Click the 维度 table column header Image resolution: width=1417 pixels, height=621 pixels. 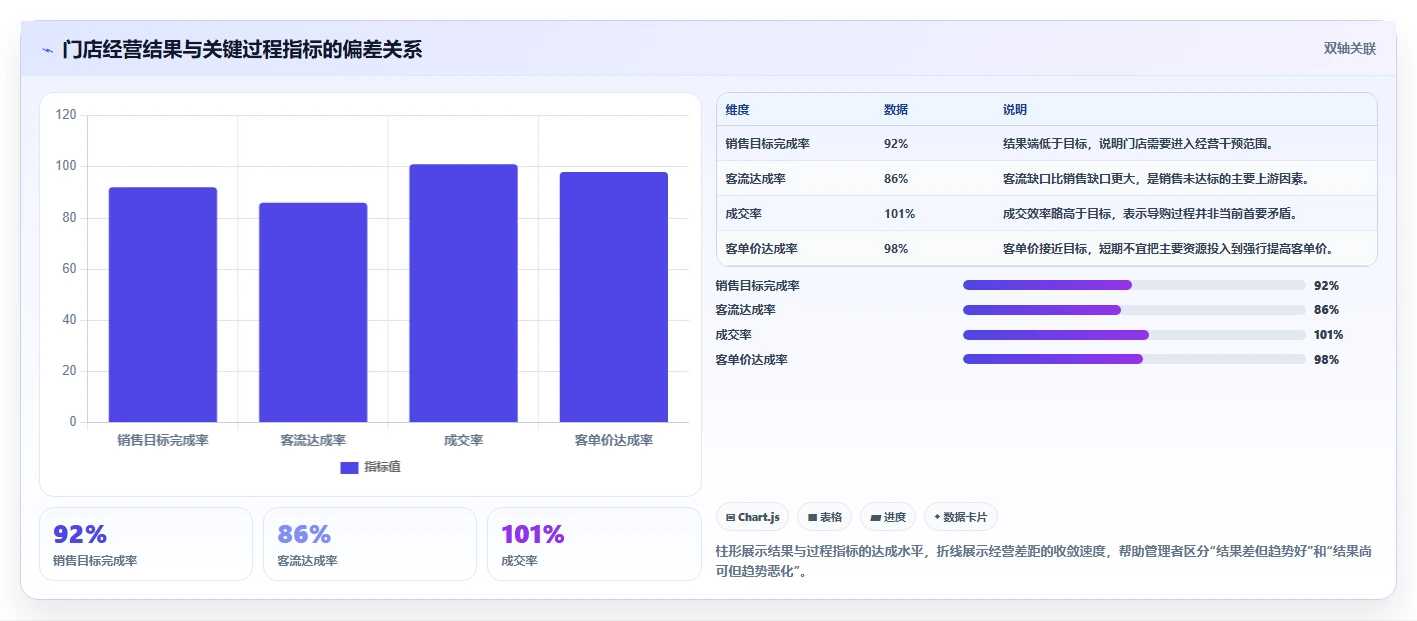pos(738,110)
